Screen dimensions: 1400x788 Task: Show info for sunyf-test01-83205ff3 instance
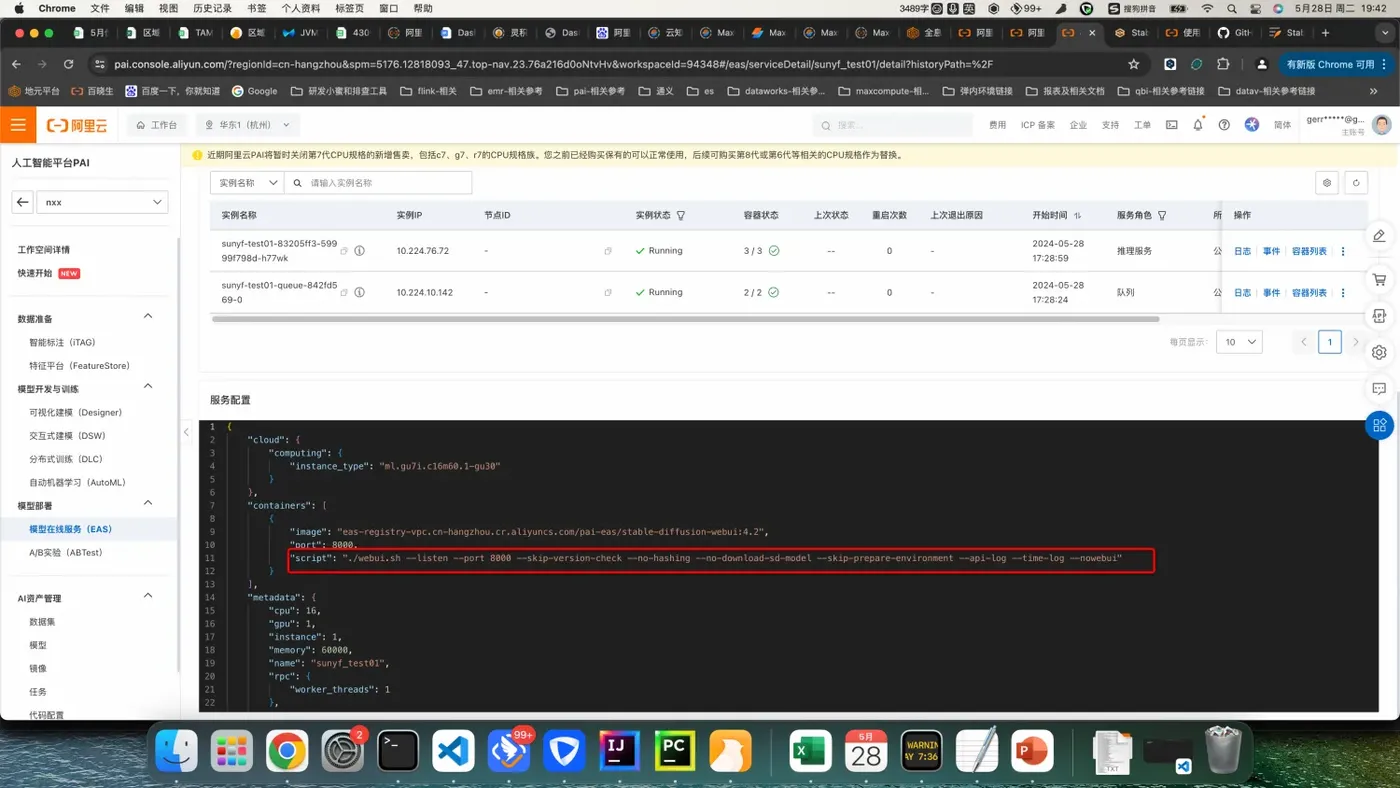pos(359,251)
